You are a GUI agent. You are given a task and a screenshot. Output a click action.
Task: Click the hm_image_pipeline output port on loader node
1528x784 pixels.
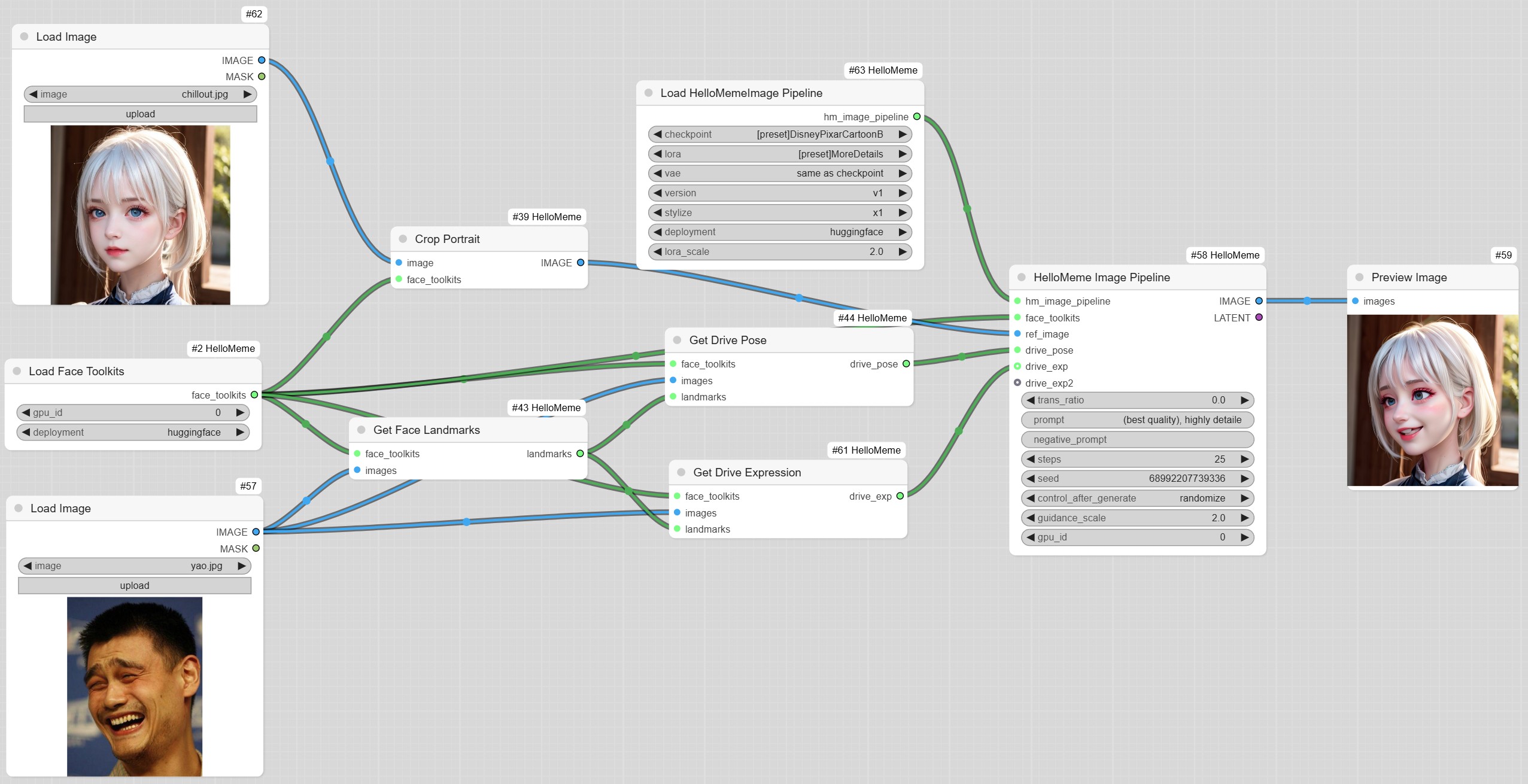click(917, 117)
